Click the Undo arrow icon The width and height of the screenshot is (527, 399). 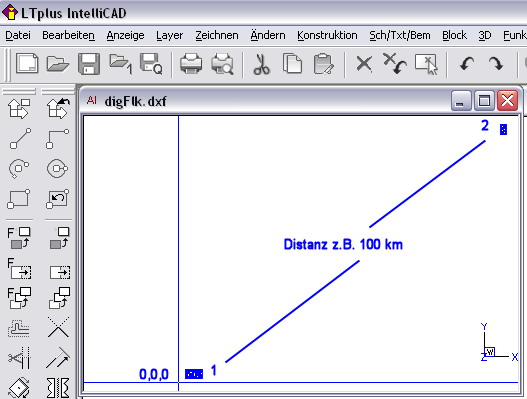(x=467, y=63)
